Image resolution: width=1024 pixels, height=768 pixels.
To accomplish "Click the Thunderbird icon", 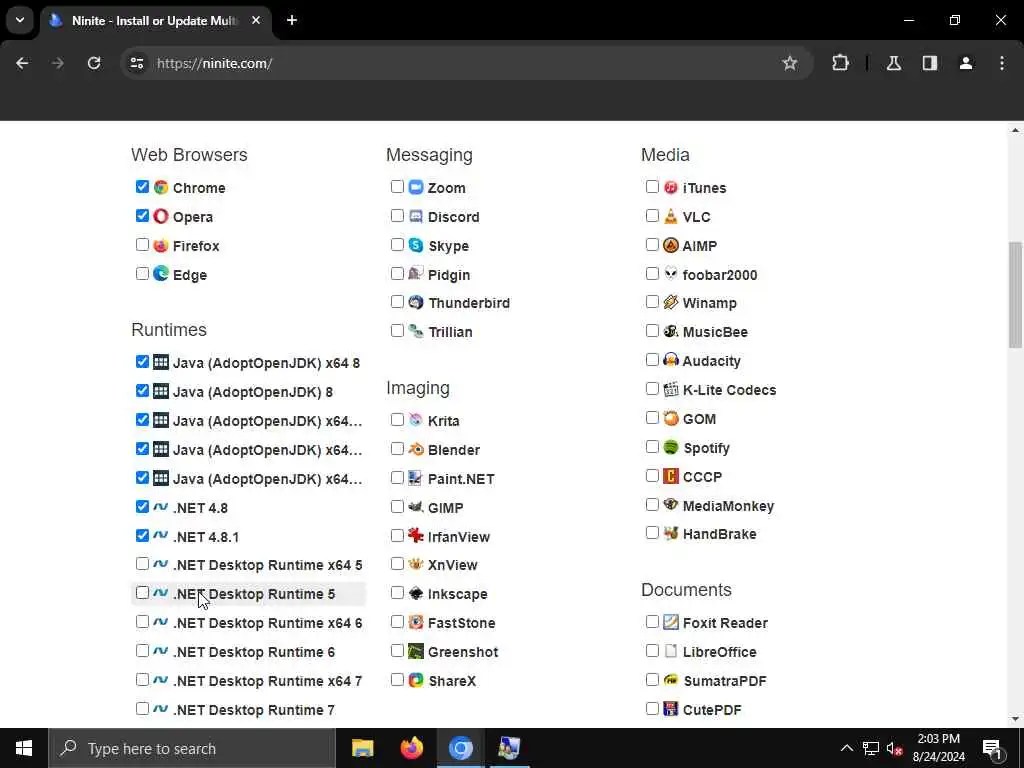I will click(x=416, y=302).
